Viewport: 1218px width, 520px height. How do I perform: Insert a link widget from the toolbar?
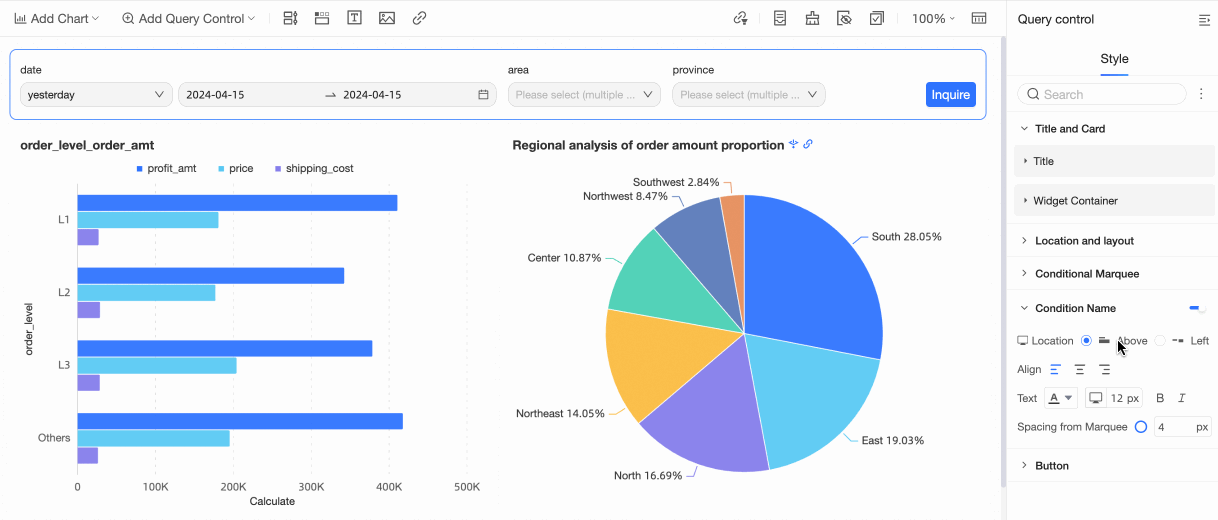pyautogui.click(x=420, y=18)
